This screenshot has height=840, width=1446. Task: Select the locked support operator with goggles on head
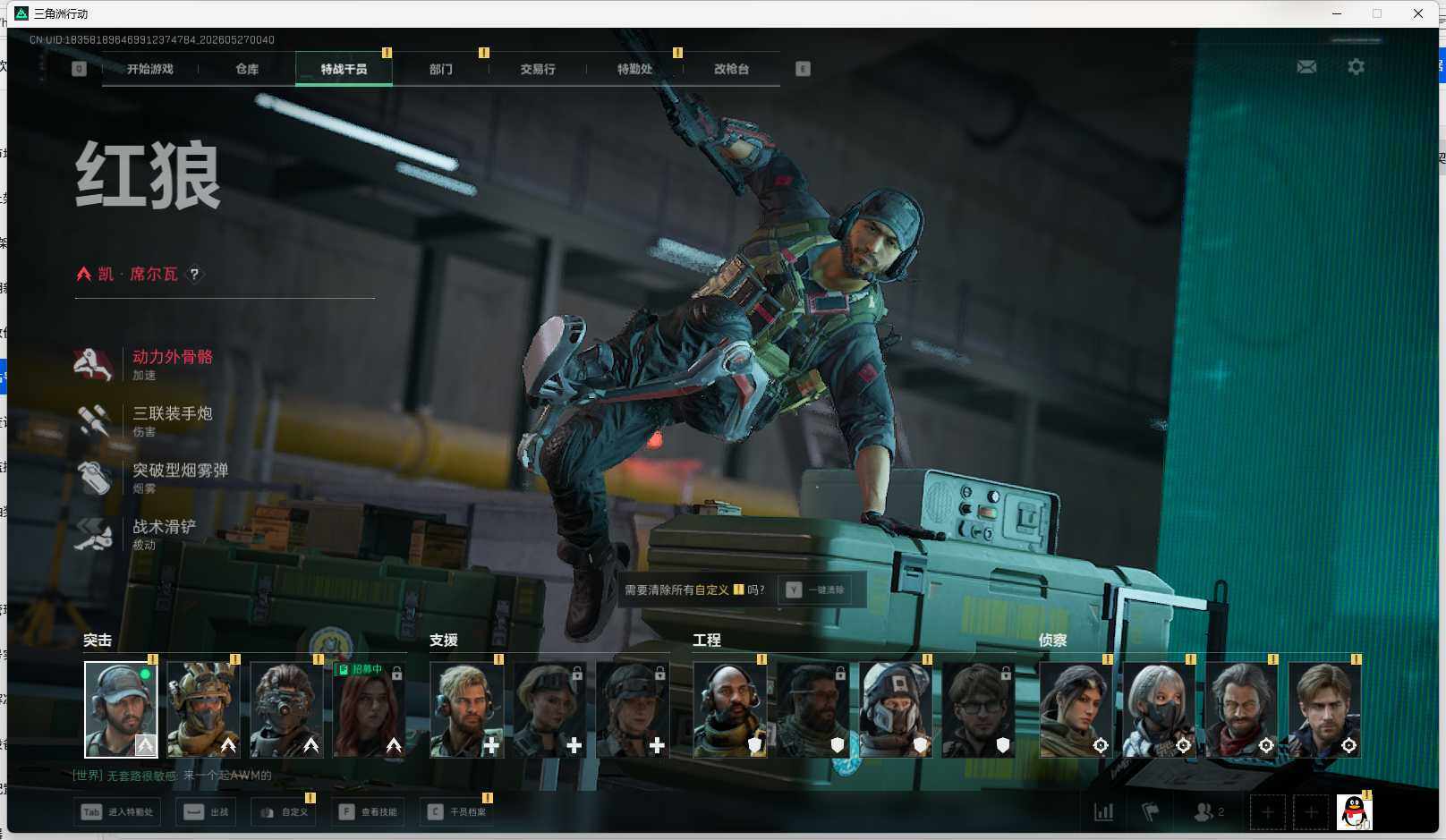[x=549, y=709]
